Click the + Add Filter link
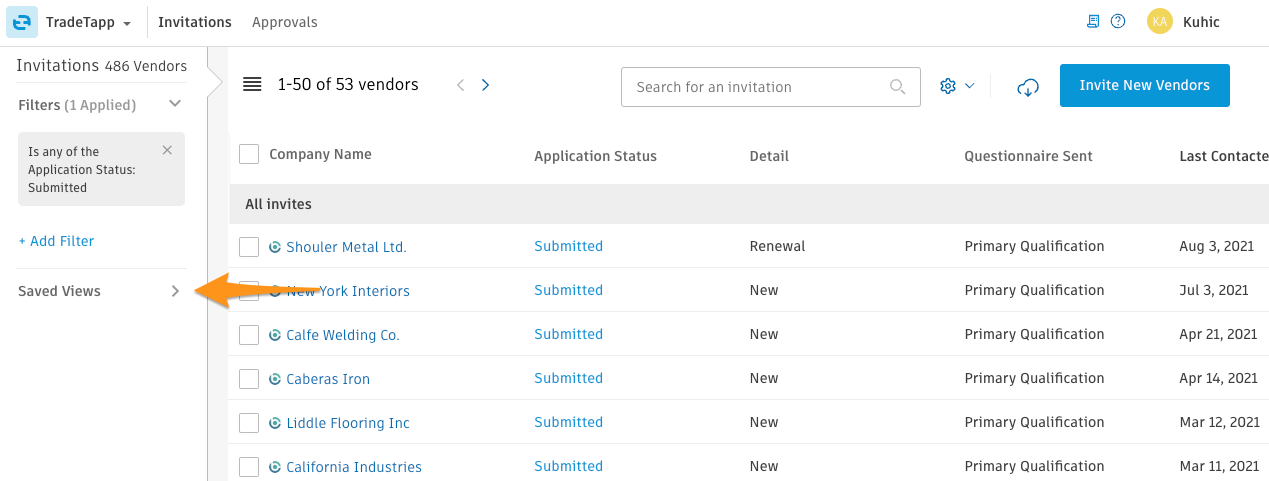The width and height of the screenshot is (1269, 481). pos(56,241)
